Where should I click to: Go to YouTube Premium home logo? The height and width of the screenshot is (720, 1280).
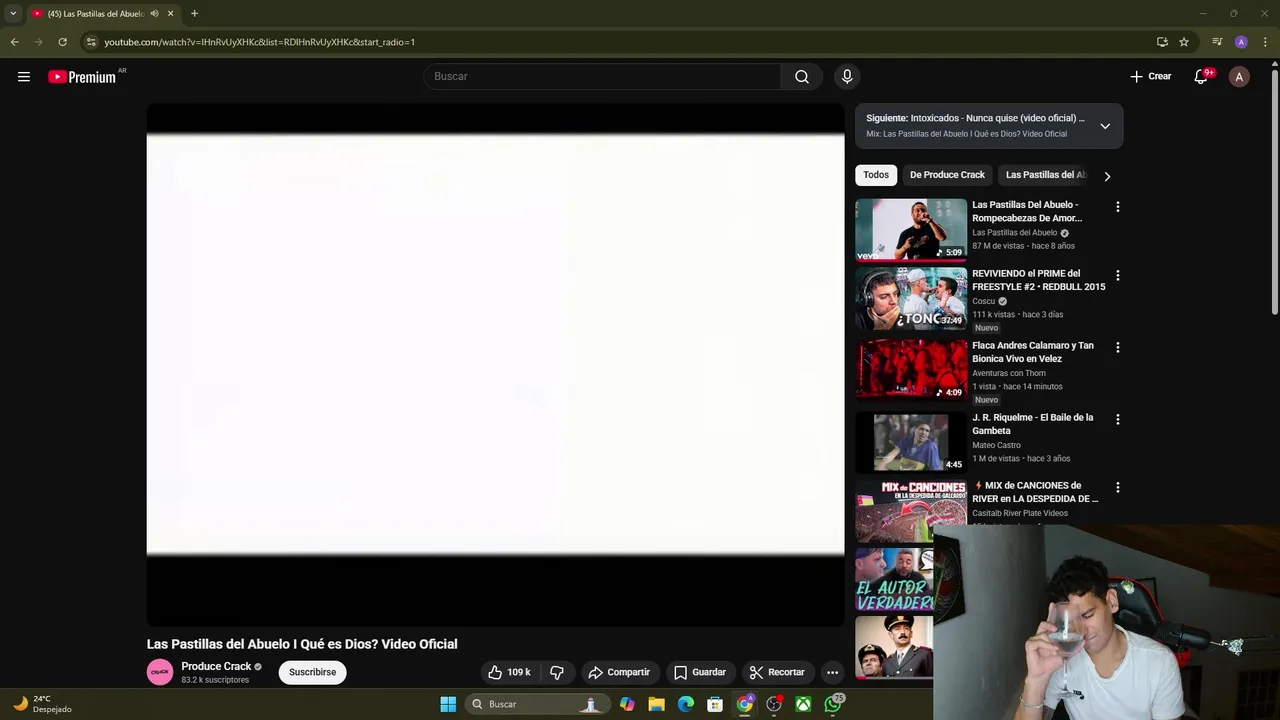coord(83,77)
